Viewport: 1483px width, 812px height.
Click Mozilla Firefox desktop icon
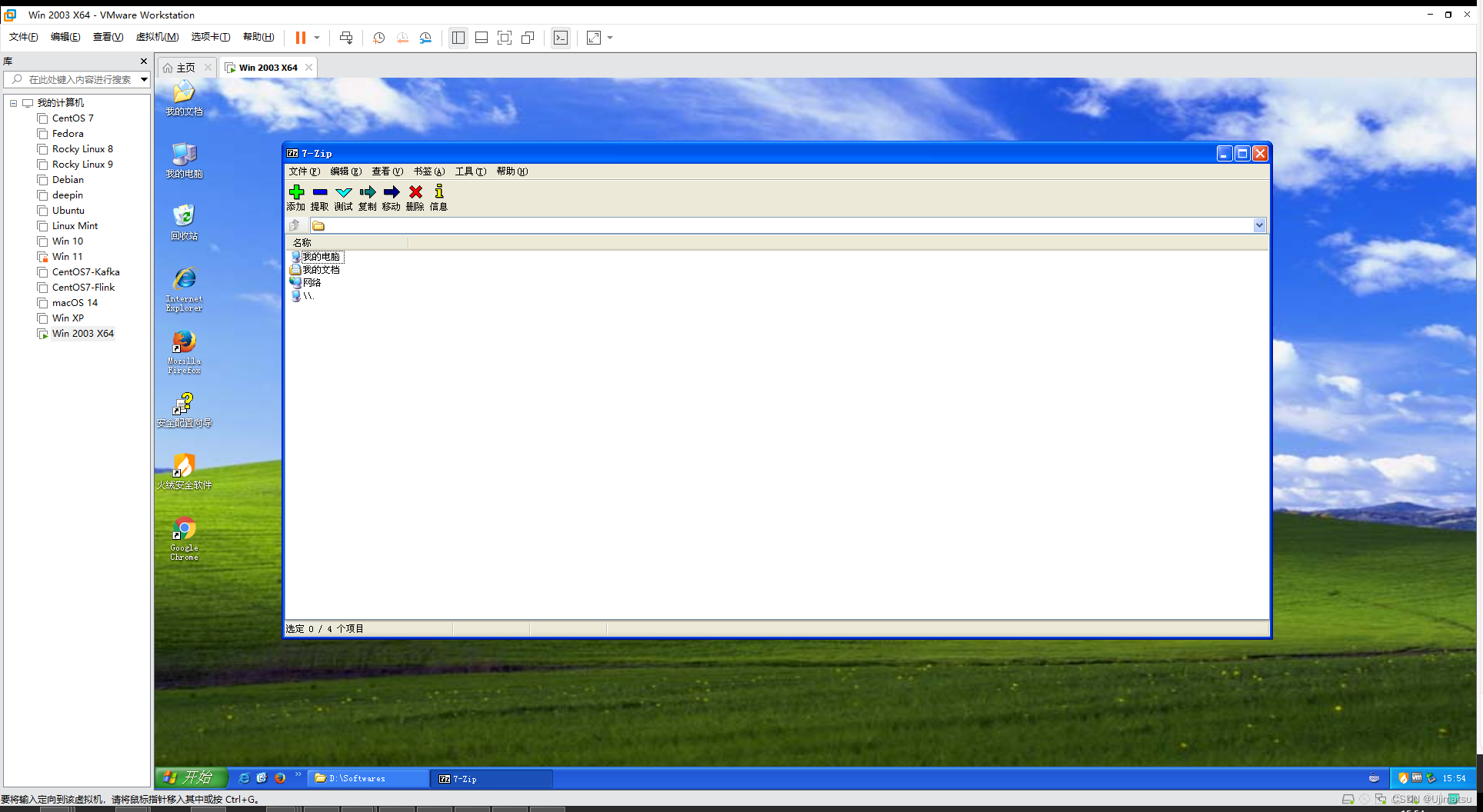click(x=184, y=351)
